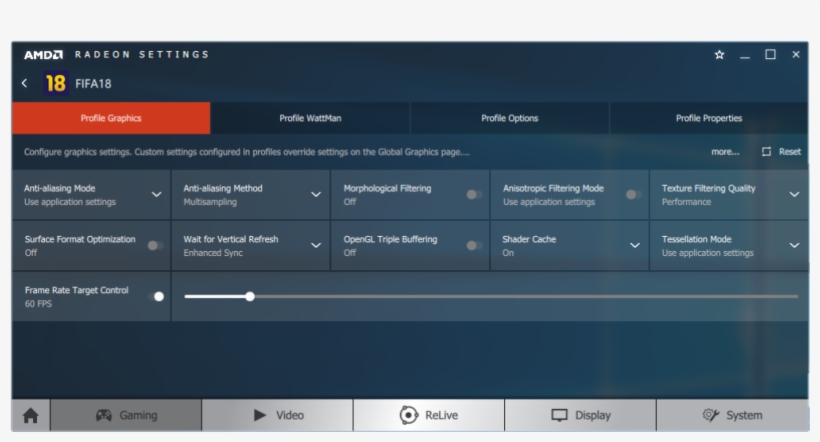Switch to Profile WattMan tab
The height and width of the screenshot is (442, 820).
(310, 118)
